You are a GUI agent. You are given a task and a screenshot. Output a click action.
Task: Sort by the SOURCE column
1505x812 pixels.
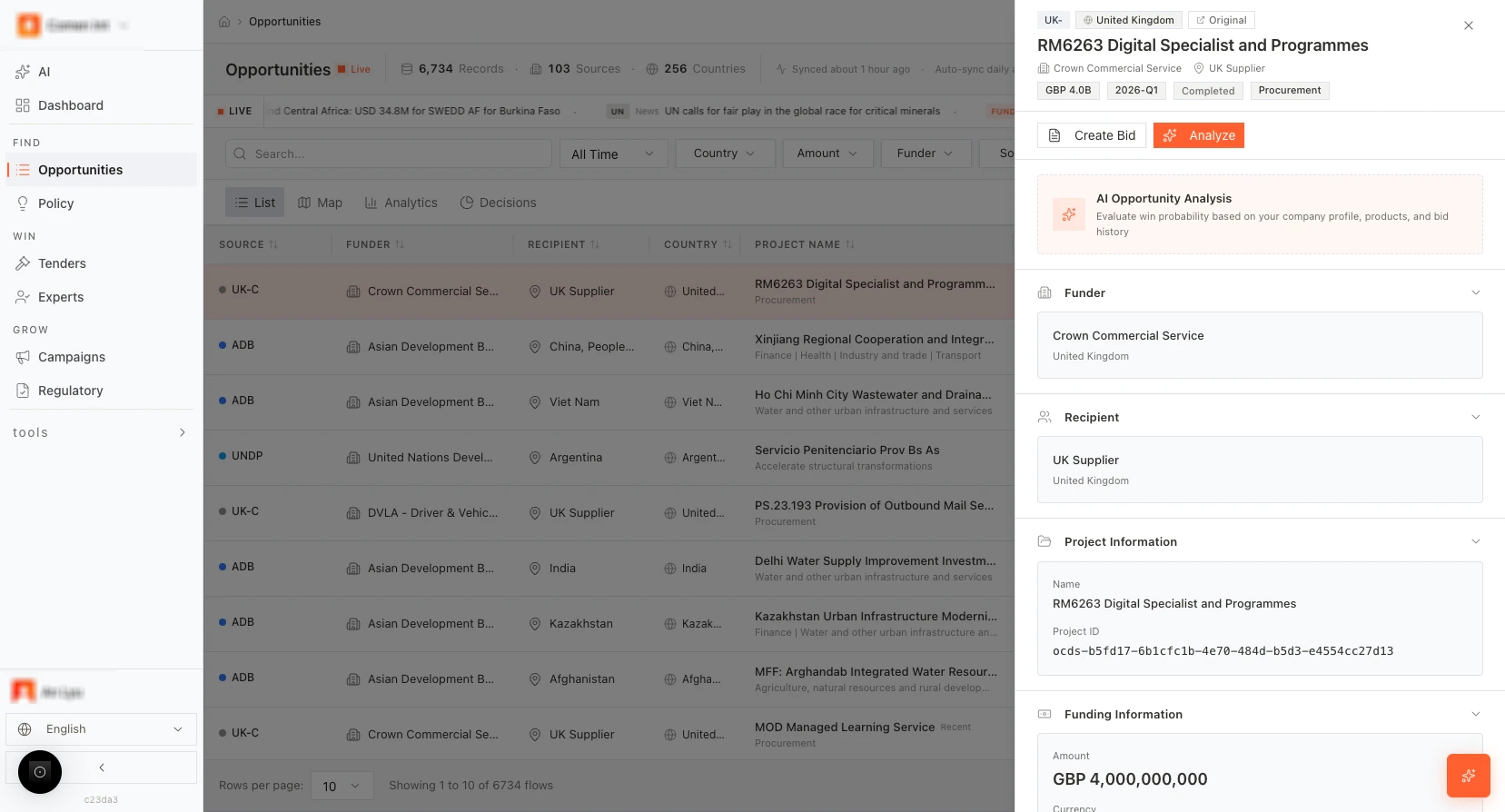click(x=249, y=244)
